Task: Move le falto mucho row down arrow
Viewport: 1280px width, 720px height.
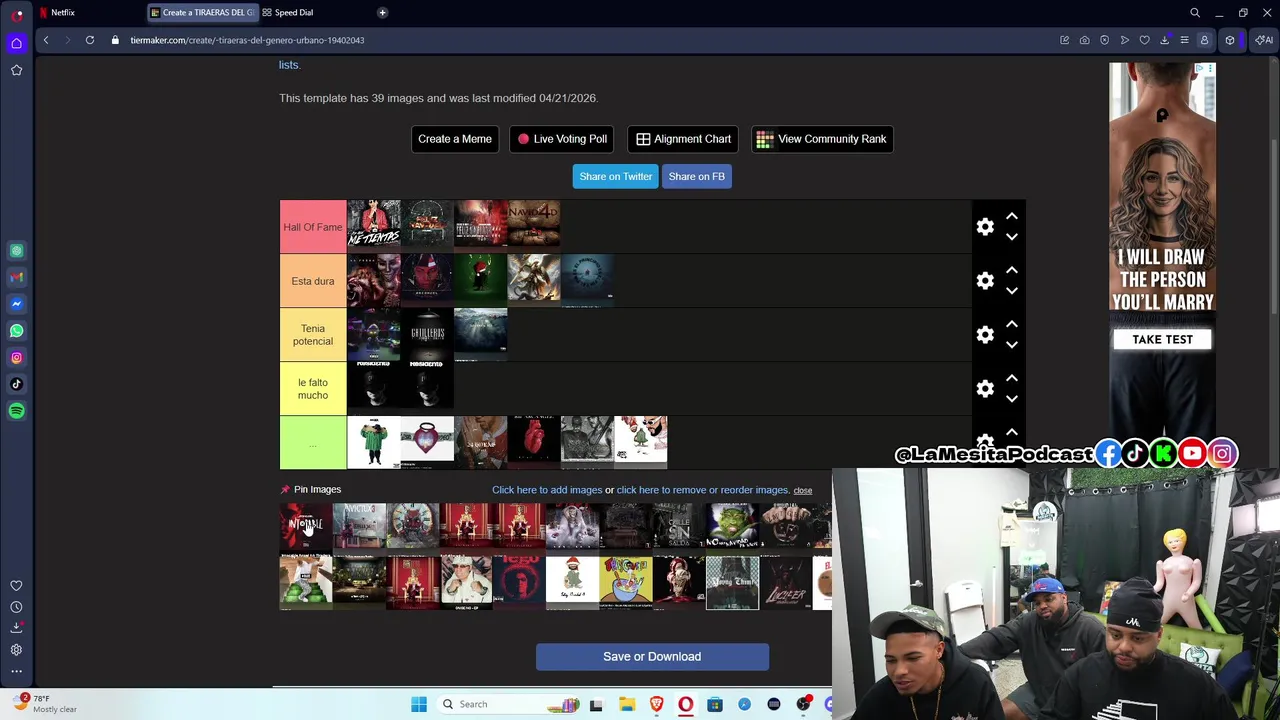Action: click(1012, 399)
